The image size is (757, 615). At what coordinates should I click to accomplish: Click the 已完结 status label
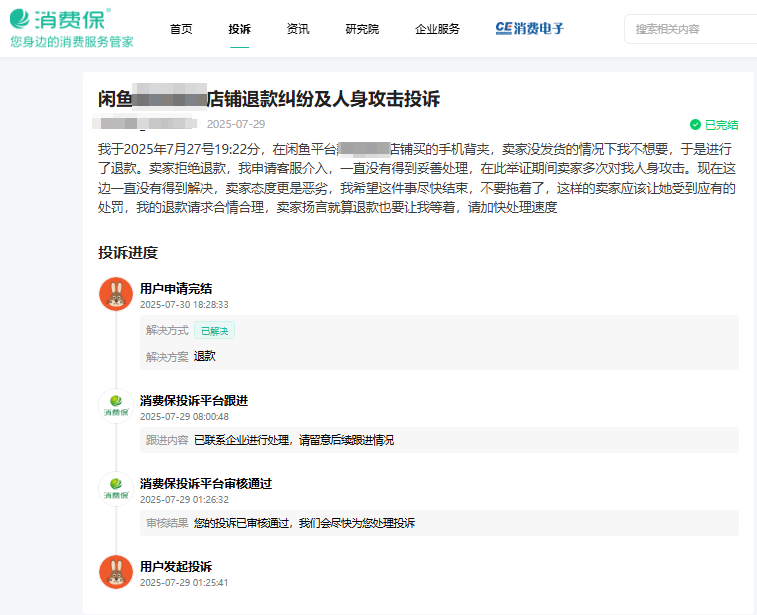[721, 125]
